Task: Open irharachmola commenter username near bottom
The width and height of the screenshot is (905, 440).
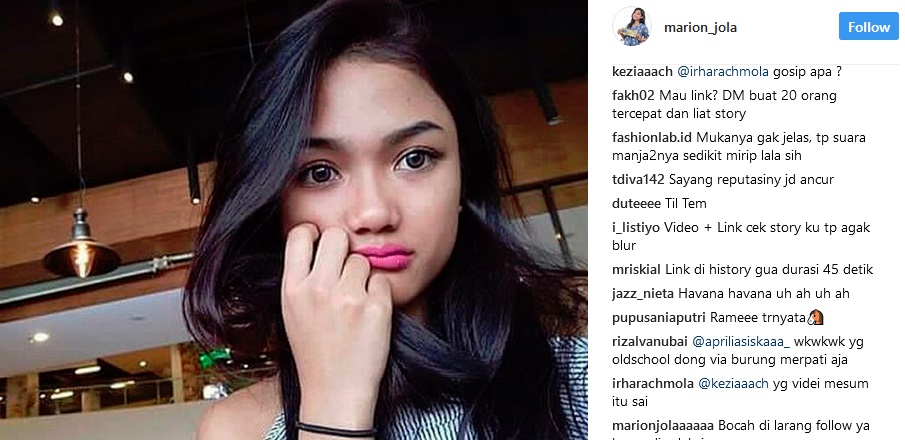Action: (x=653, y=383)
